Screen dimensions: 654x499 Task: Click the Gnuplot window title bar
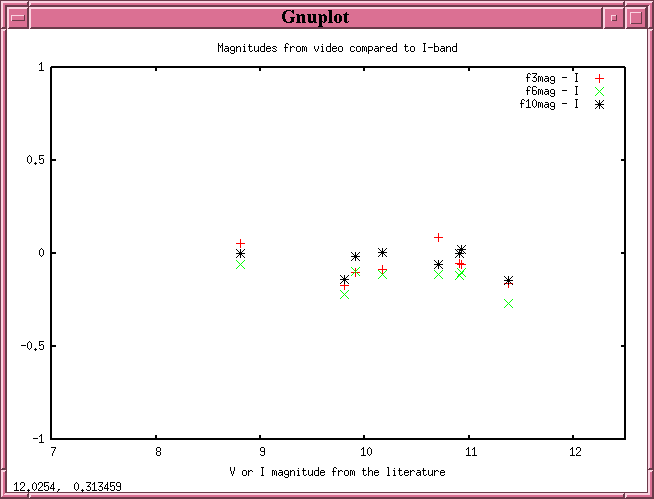point(315,18)
